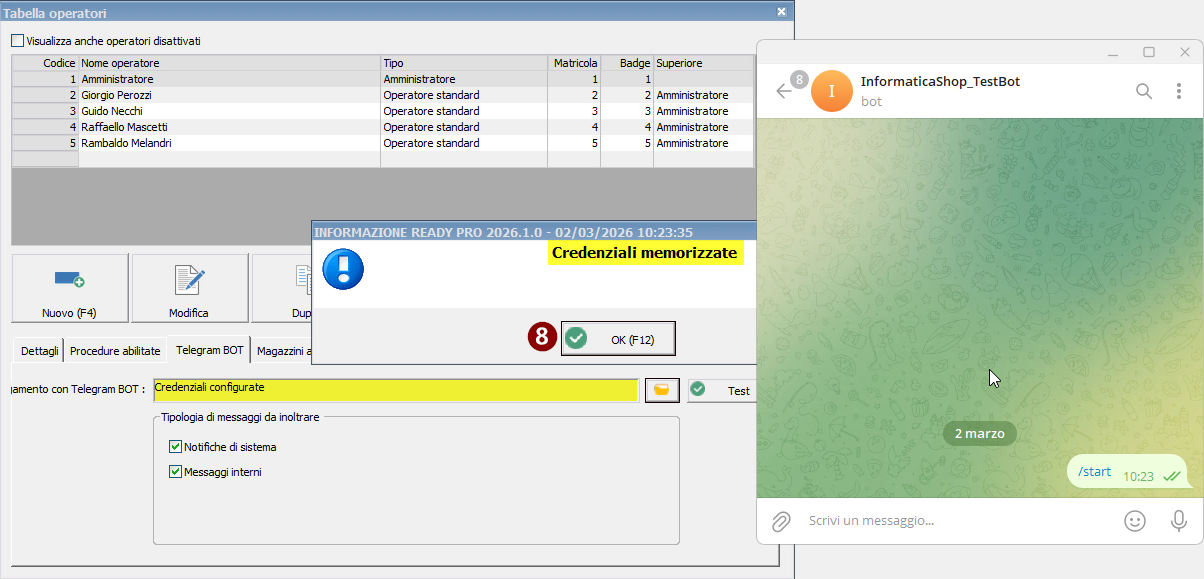Viewport: 1204px width, 579px height.
Task: Uncheck Messaggi interni checkbox
Action: [x=176, y=472]
